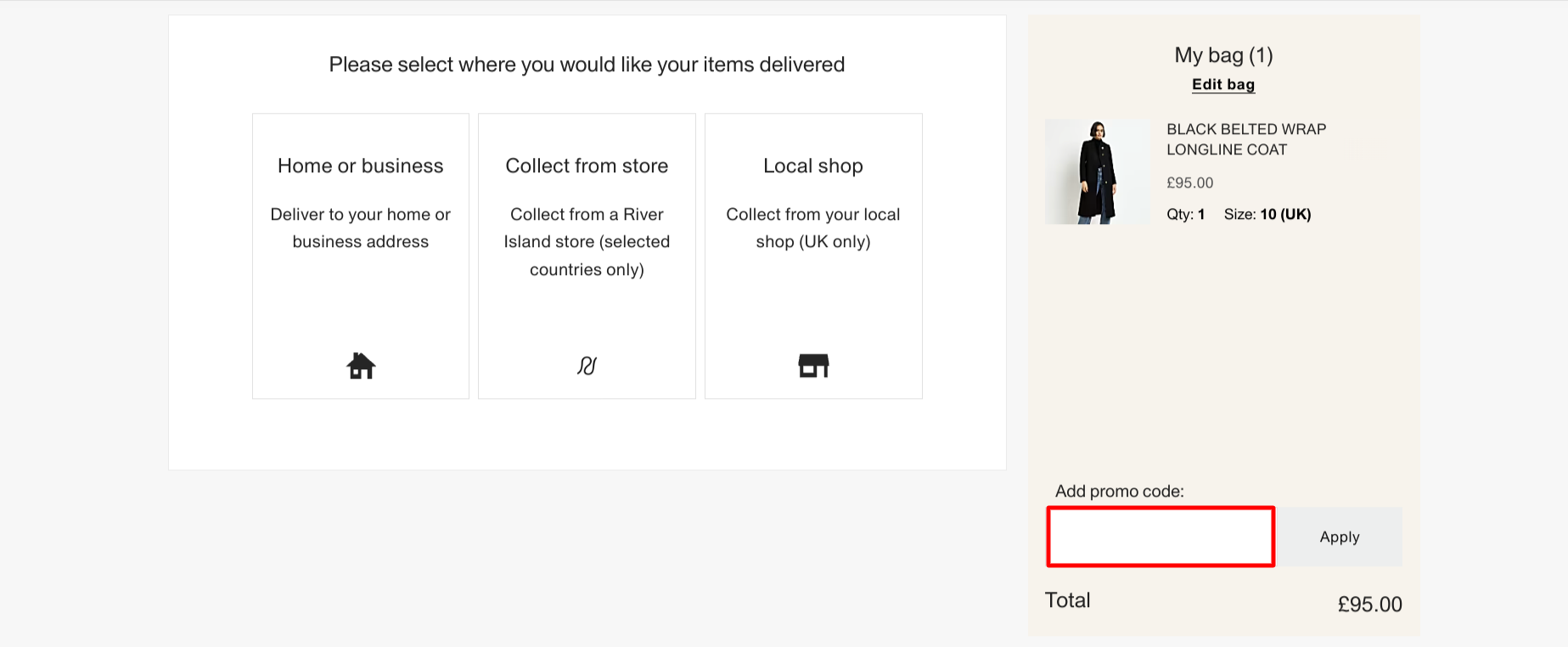
Task: Click the Qty: 1 quantity label
Action: click(x=1185, y=214)
